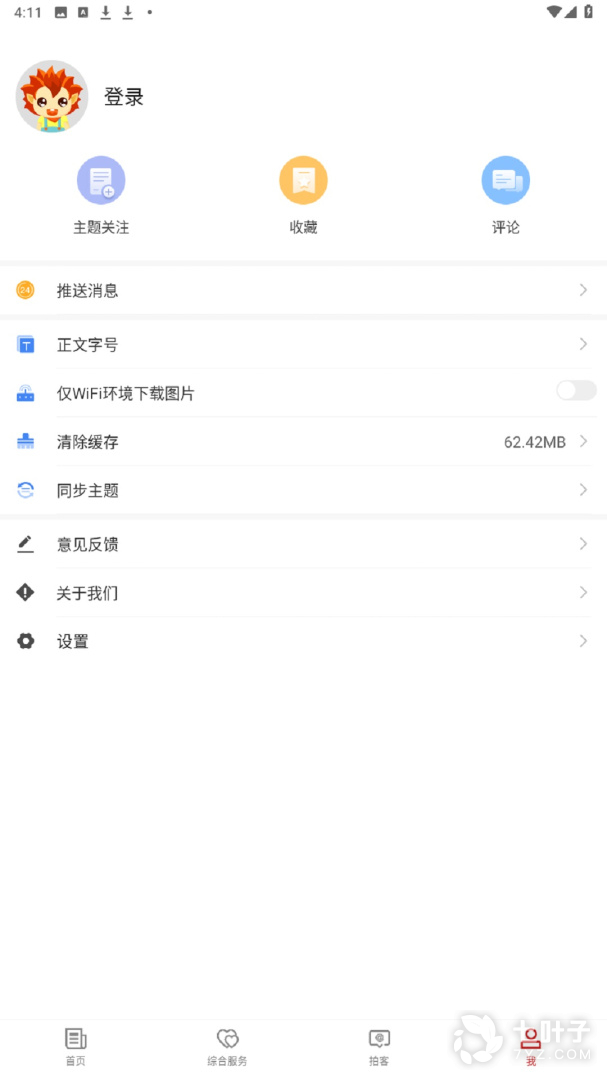607x1080 pixels.
Task: Tap the 意见反馈 pencil icon
Action: (x=26, y=544)
